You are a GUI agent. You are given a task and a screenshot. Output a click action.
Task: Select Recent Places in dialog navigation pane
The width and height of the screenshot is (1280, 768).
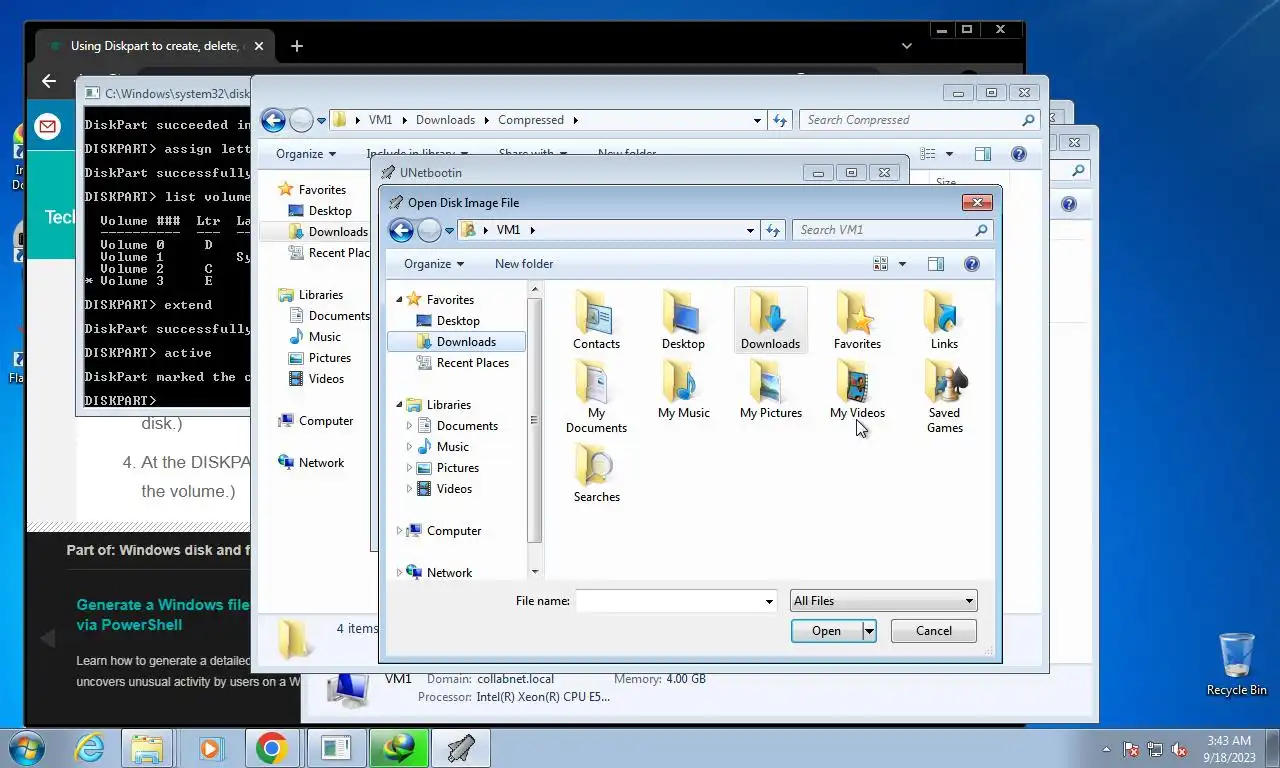[x=472, y=363]
